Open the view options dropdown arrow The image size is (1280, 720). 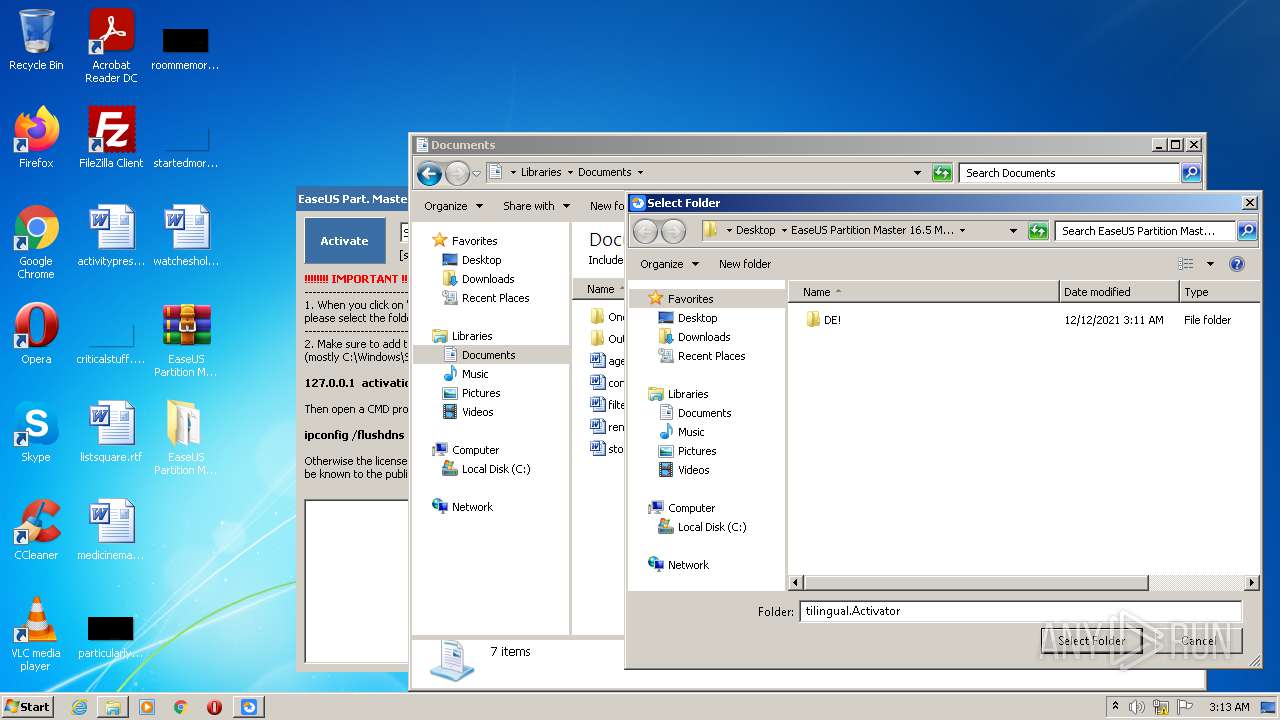(1210, 264)
